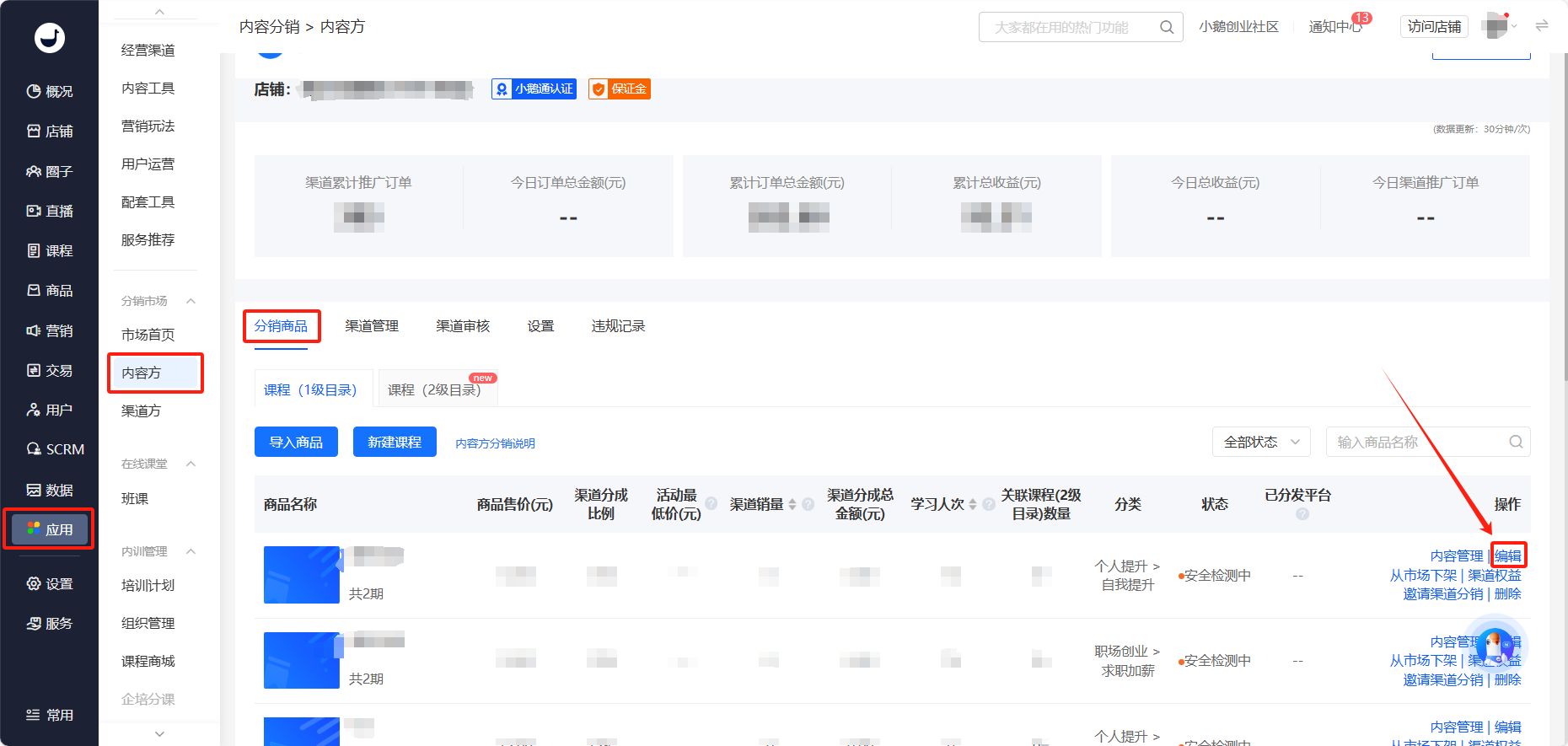Switch to the 渠道管理 tab

pyautogui.click(x=372, y=326)
